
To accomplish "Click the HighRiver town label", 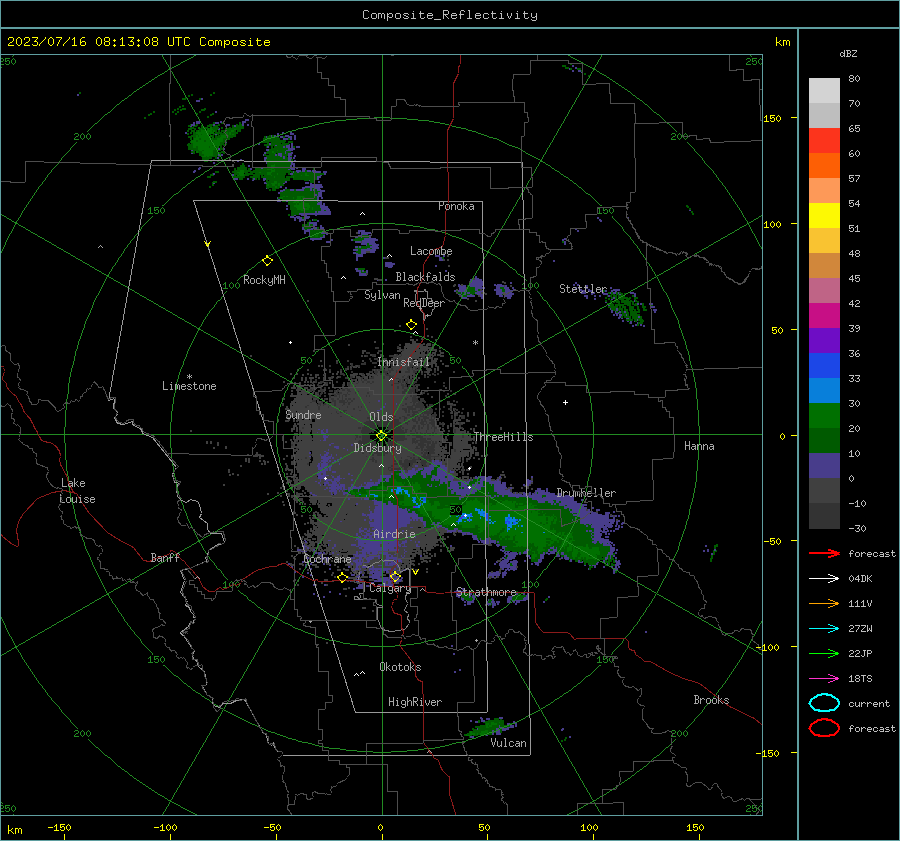I will pos(415,702).
